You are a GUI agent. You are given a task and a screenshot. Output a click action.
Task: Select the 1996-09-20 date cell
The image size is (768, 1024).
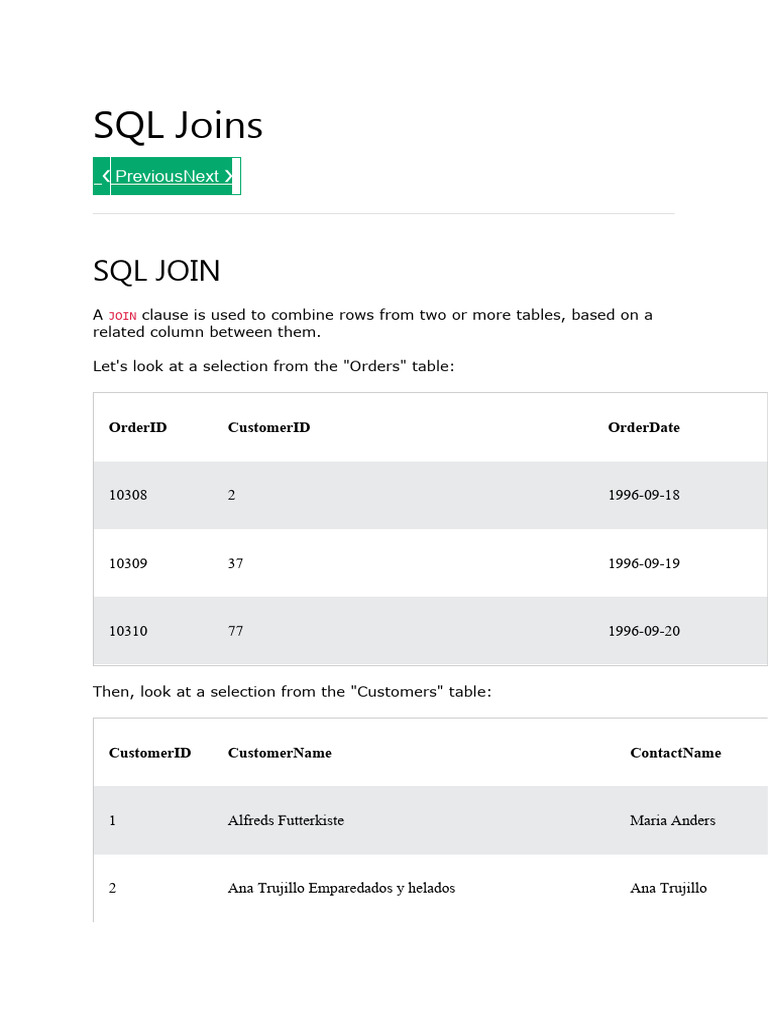(x=643, y=631)
